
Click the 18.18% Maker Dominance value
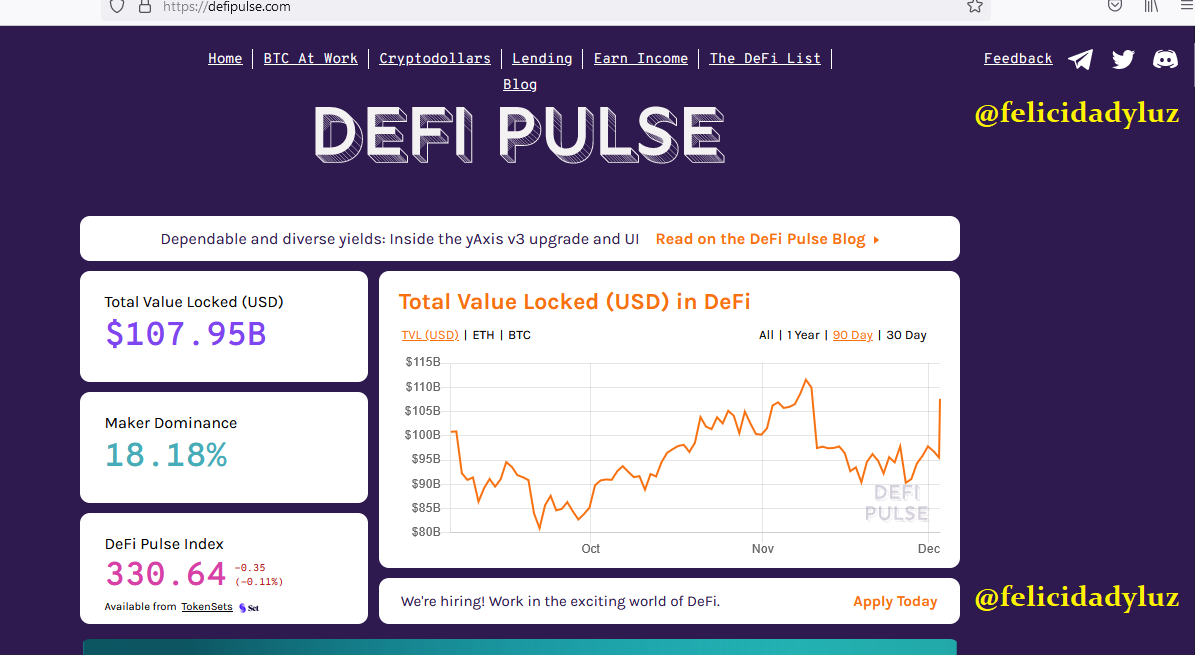point(166,455)
